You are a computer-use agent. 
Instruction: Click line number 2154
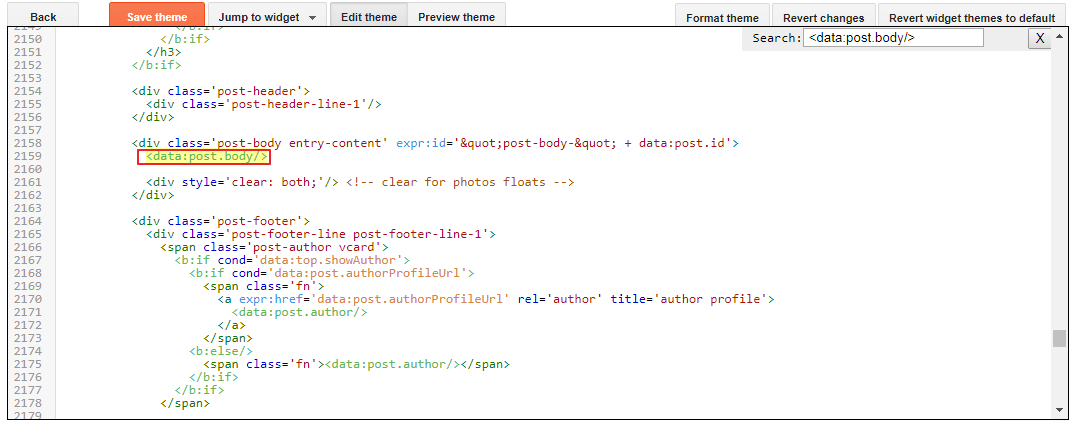click(29, 92)
